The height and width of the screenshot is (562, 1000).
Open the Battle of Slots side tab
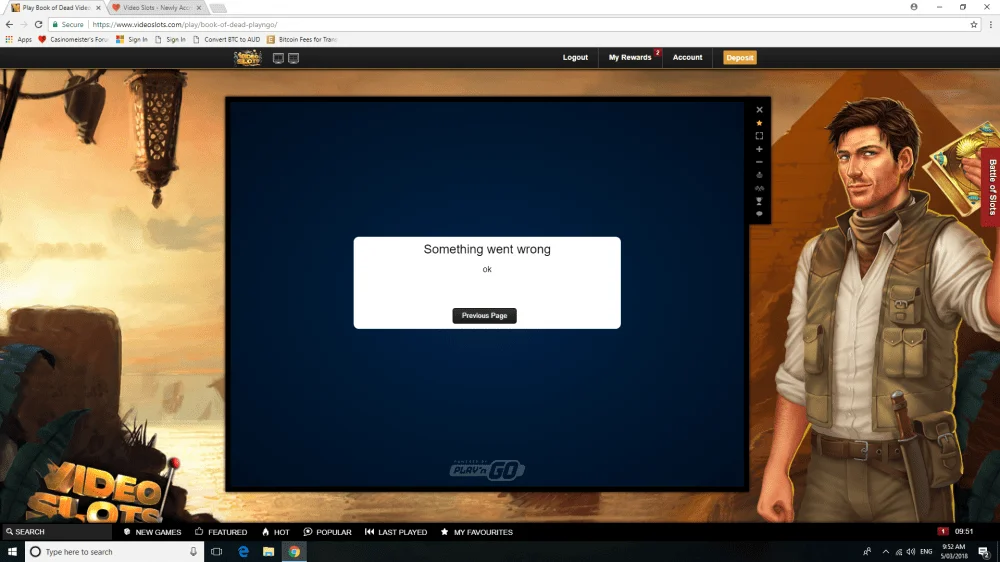point(991,187)
